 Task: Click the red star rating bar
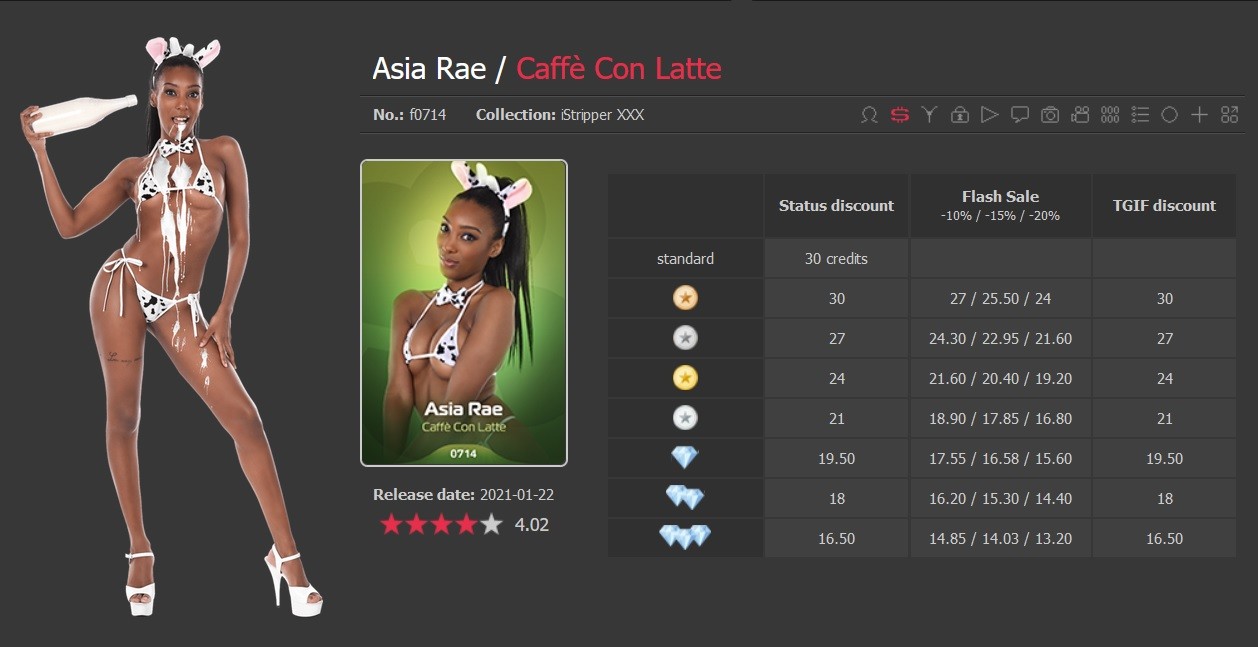pos(441,524)
